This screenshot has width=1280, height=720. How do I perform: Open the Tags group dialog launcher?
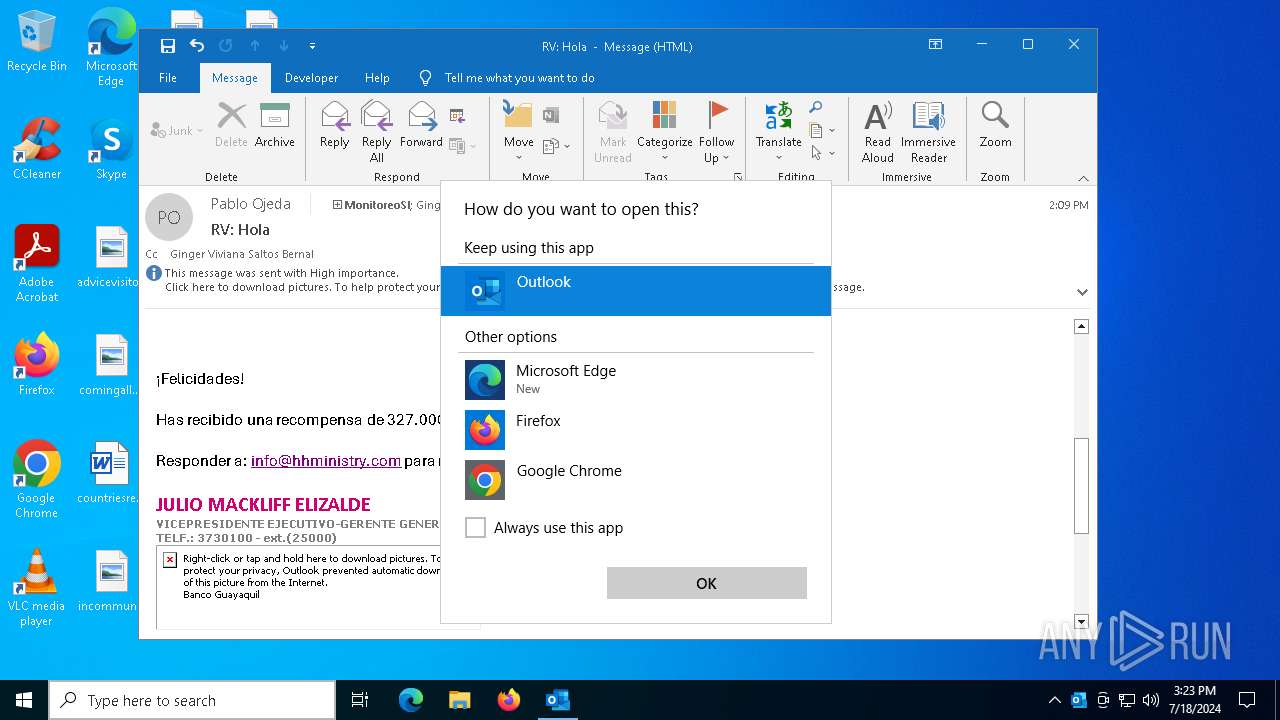click(738, 177)
